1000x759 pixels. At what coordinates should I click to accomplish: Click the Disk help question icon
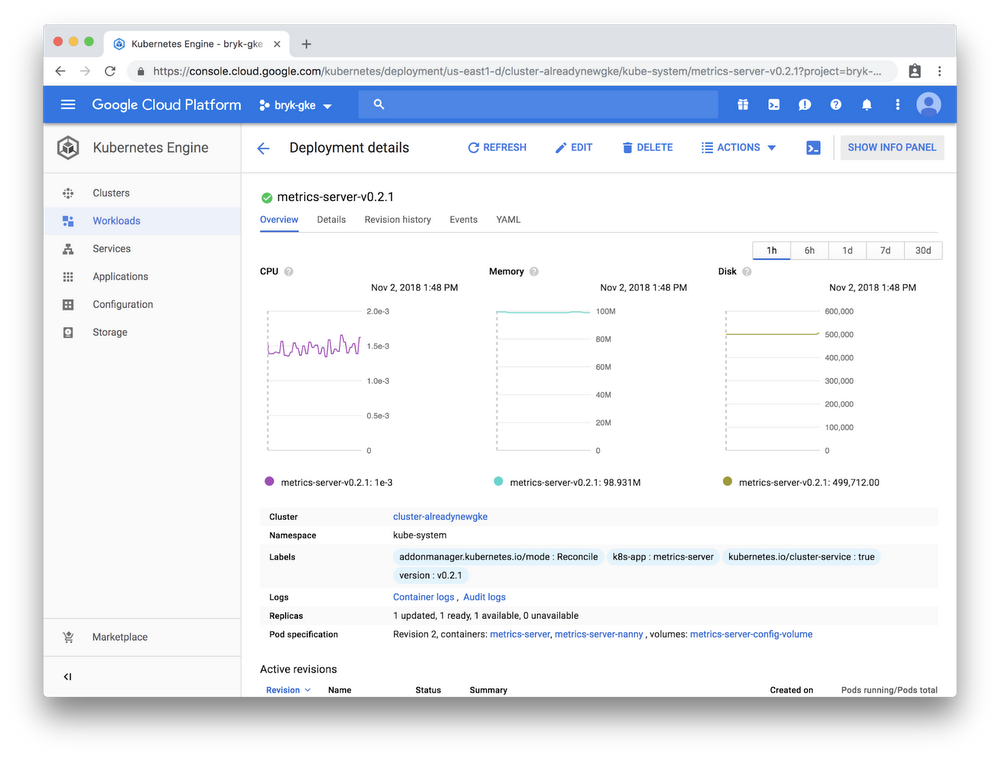(747, 271)
